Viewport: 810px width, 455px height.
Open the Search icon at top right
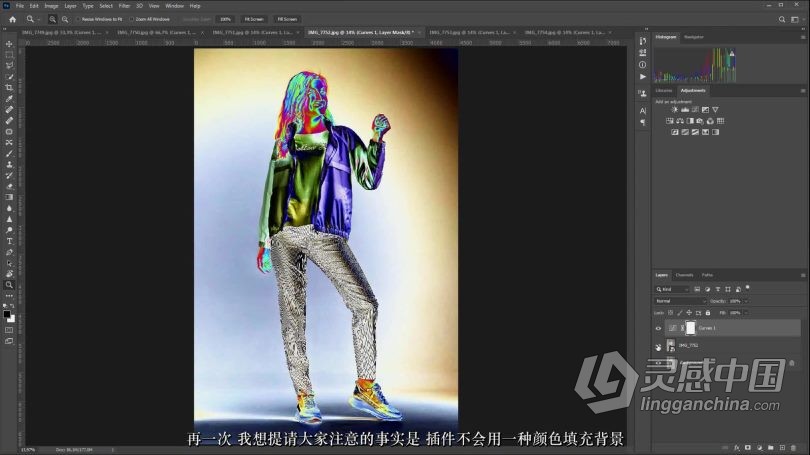pyautogui.click(x=782, y=19)
